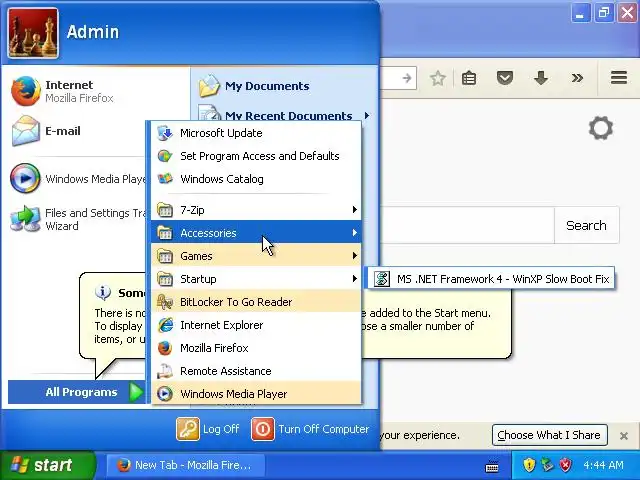Click the Startup folder icon

(165, 279)
